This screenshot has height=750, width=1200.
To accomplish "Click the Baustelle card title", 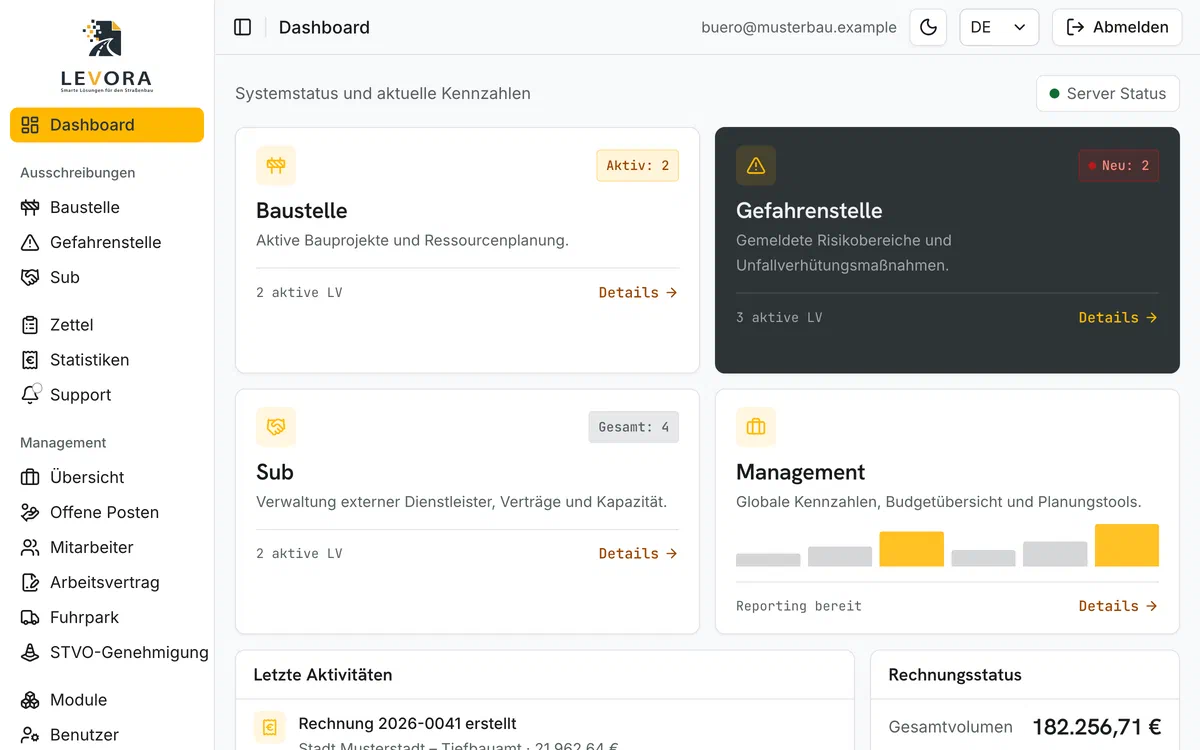I will click(302, 211).
